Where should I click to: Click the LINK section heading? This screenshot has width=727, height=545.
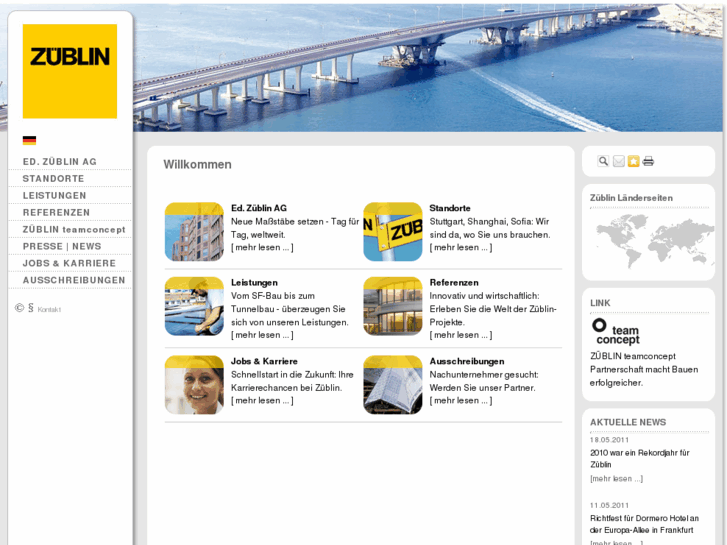pos(600,303)
